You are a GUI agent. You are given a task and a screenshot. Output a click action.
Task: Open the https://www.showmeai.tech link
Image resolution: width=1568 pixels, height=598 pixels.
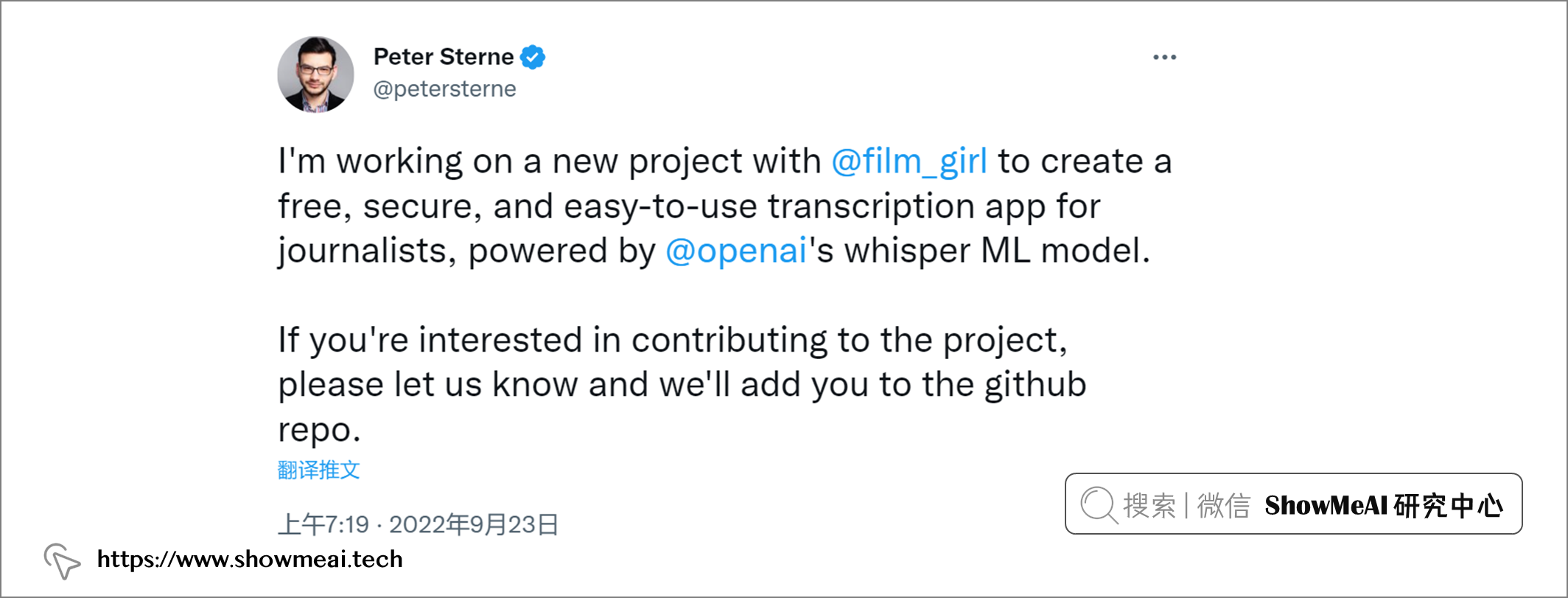point(250,560)
